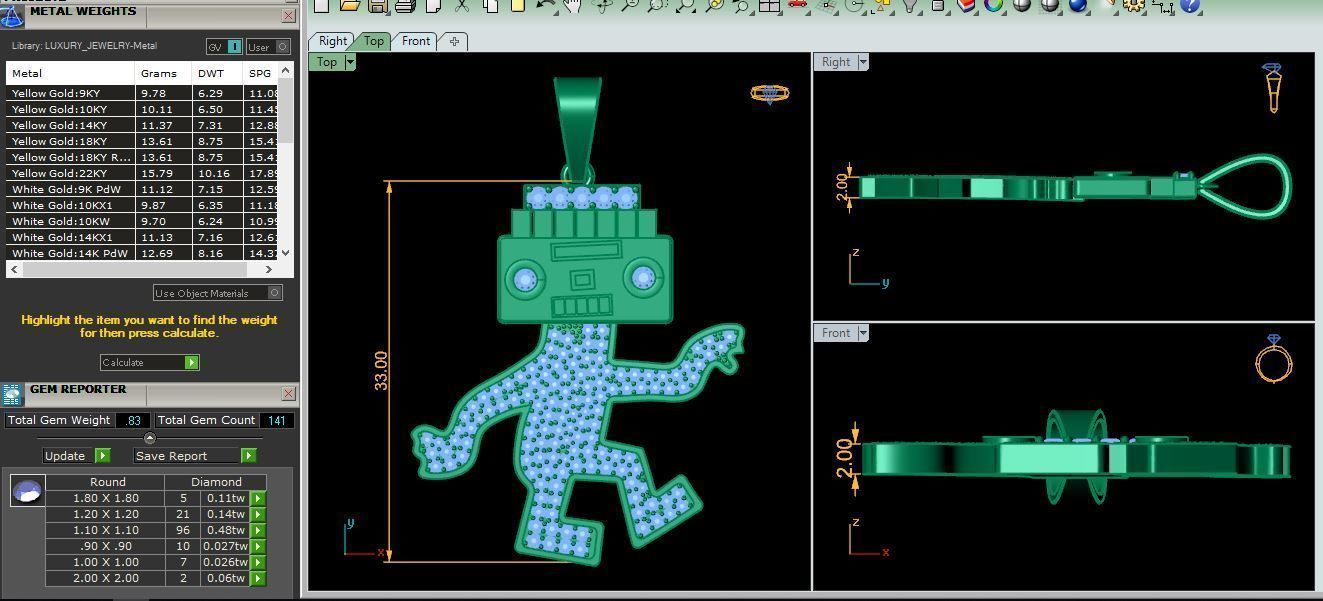The width and height of the screenshot is (1323, 601).
Task: Click the Grams column header
Action: [x=159, y=73]
